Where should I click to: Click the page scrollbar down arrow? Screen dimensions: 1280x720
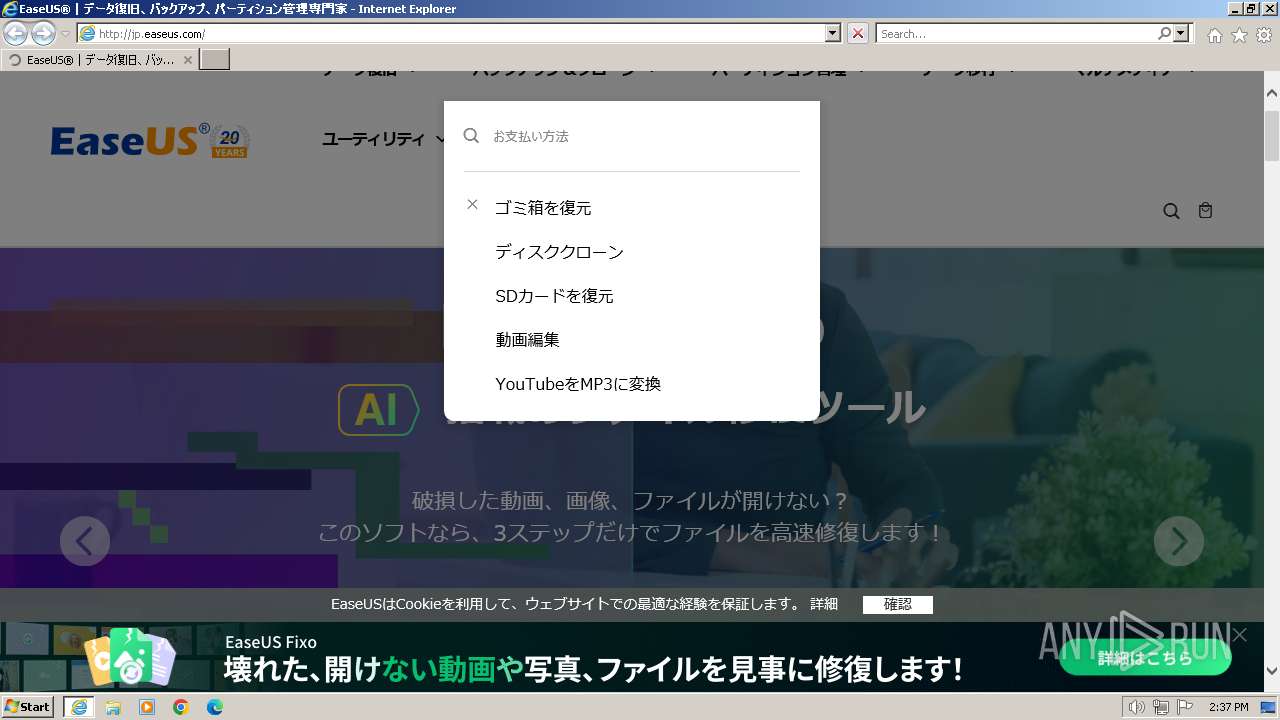coord(1272,671)
